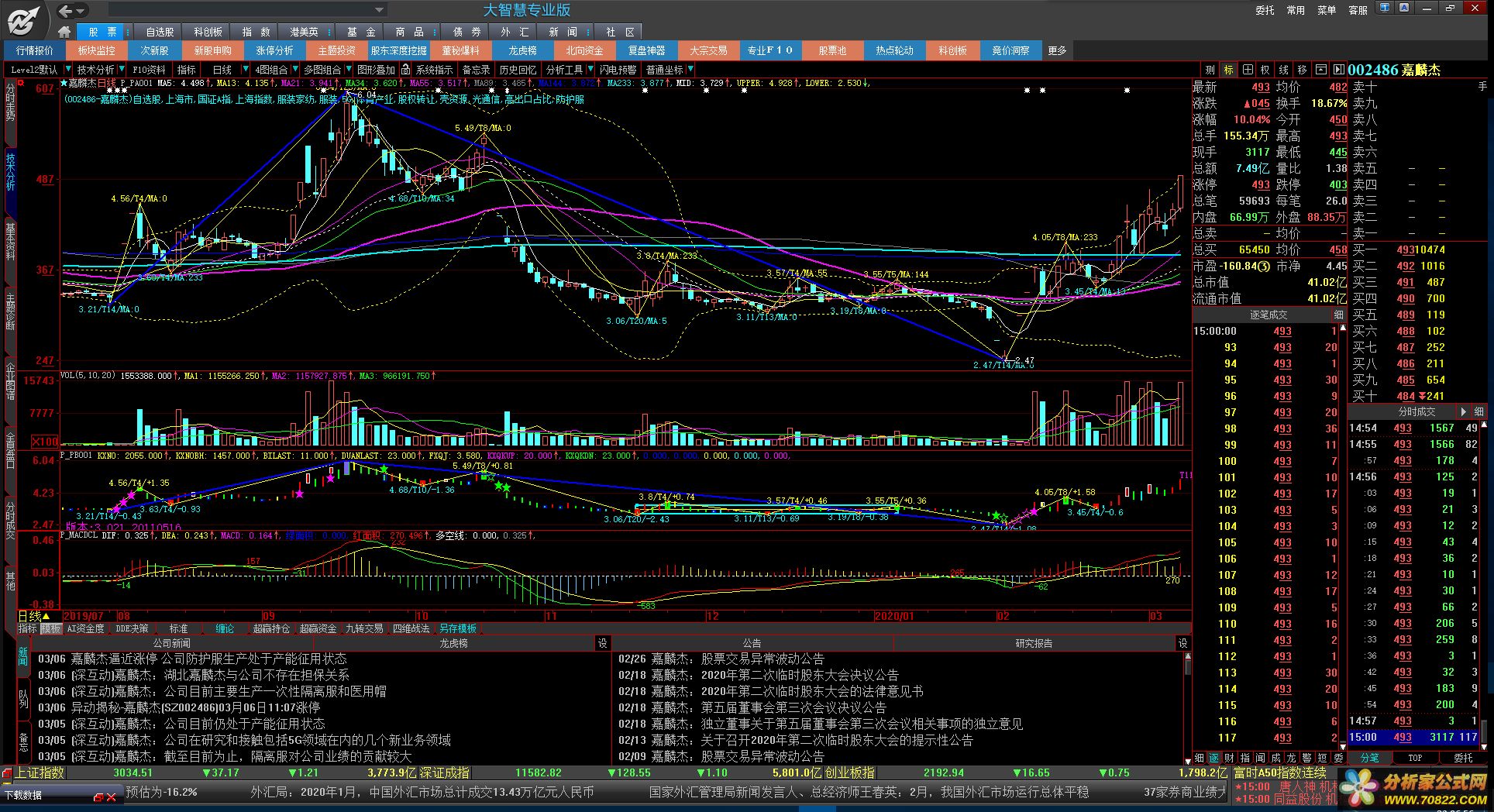The image size is (1494, 812).
Task: Switch to the TOP view
Action: click(x=1415, y=758)
